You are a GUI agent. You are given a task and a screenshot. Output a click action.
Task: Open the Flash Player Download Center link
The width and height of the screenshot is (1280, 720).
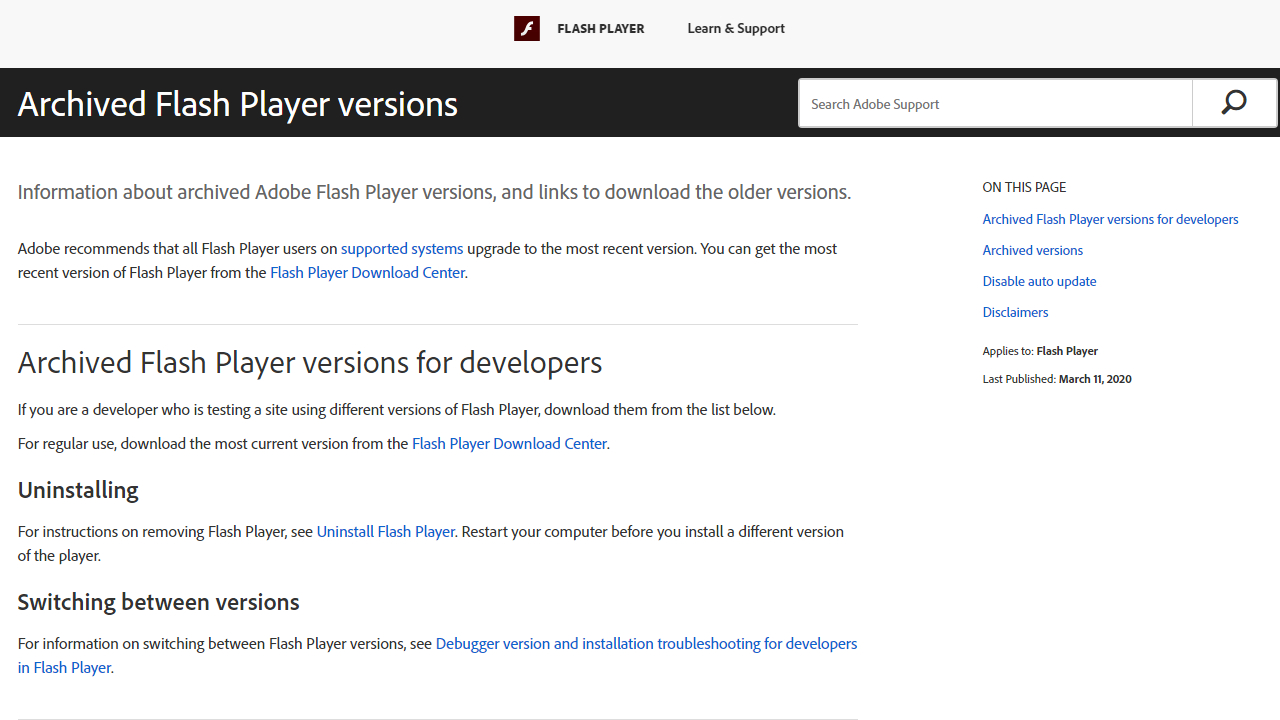[x=367, y=272]
